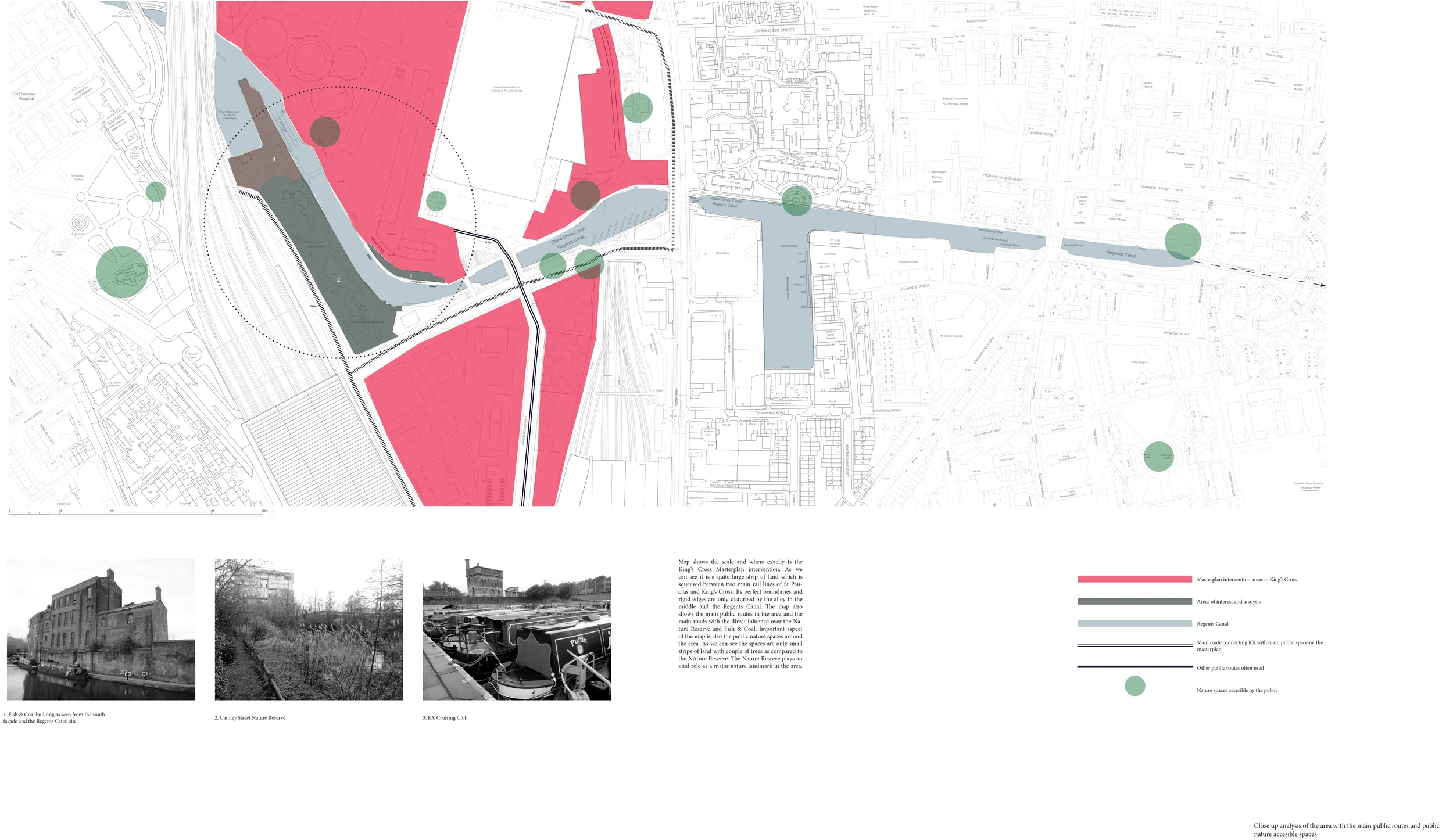The image size is (1453, 840).
Task: Select the large green circle left of railway
Action: click(x=121, y=272)
